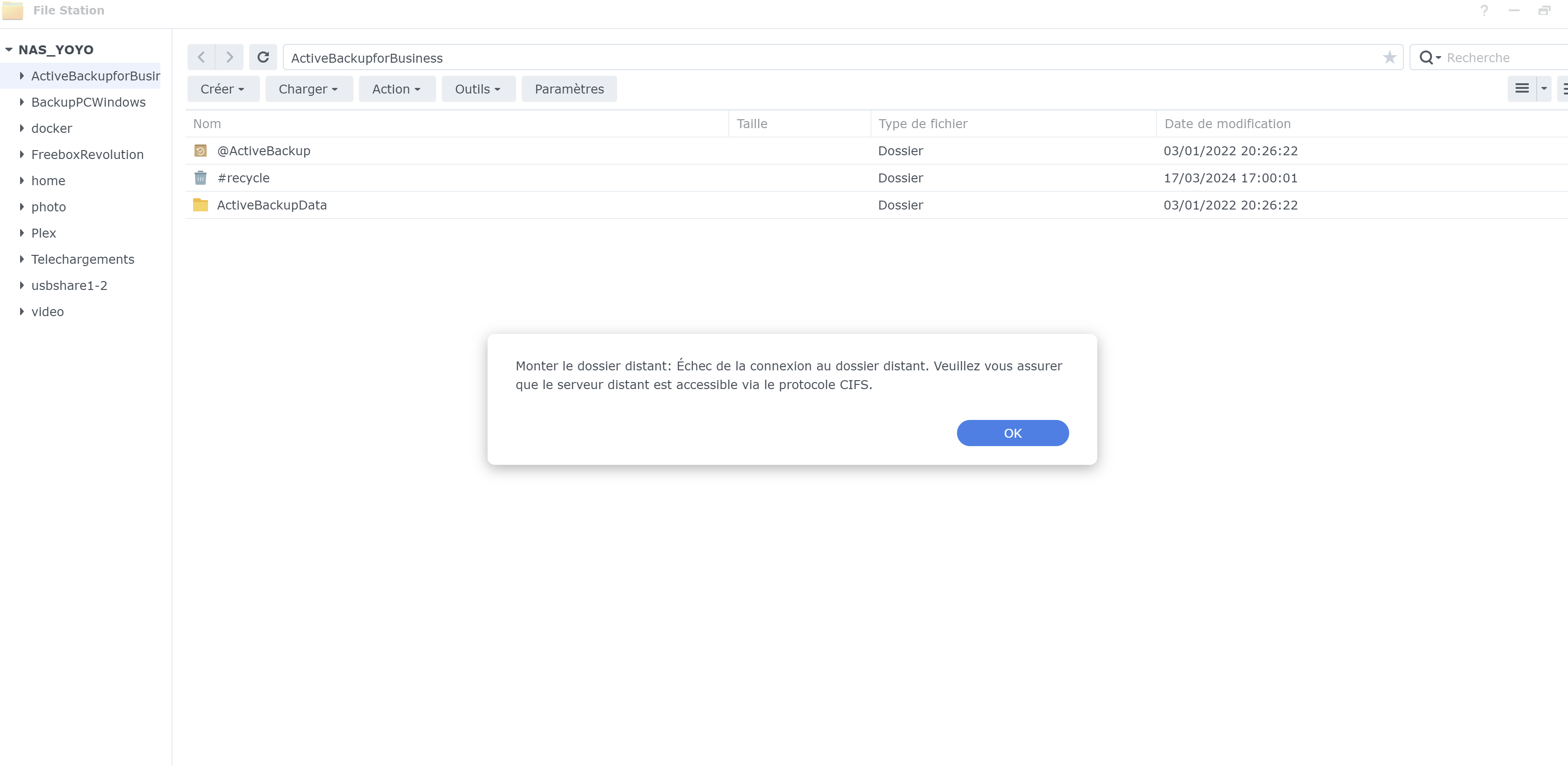The width and height of the screenshot is (1568, 766).
Task: Select home shared folder in sidebar
Action: coord(48,180)
